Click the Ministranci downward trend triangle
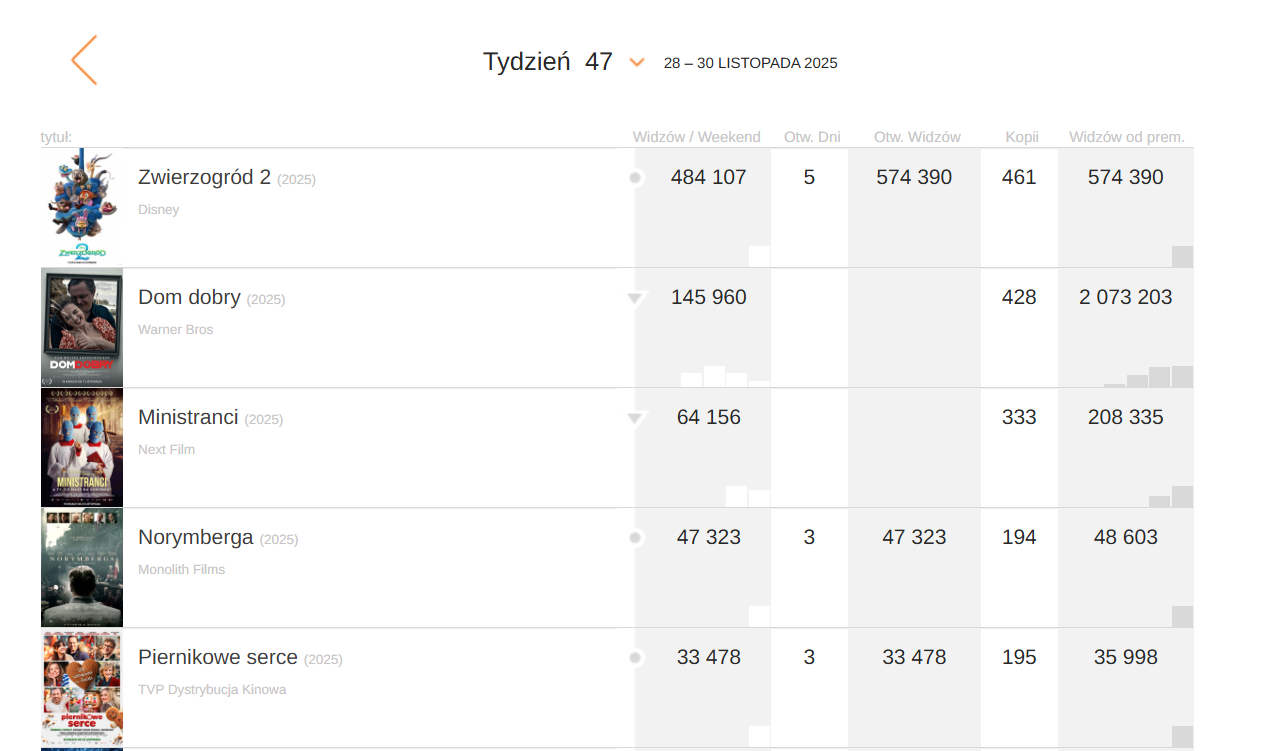Screen dimensions: 1271x751 (x=635, y=418)
